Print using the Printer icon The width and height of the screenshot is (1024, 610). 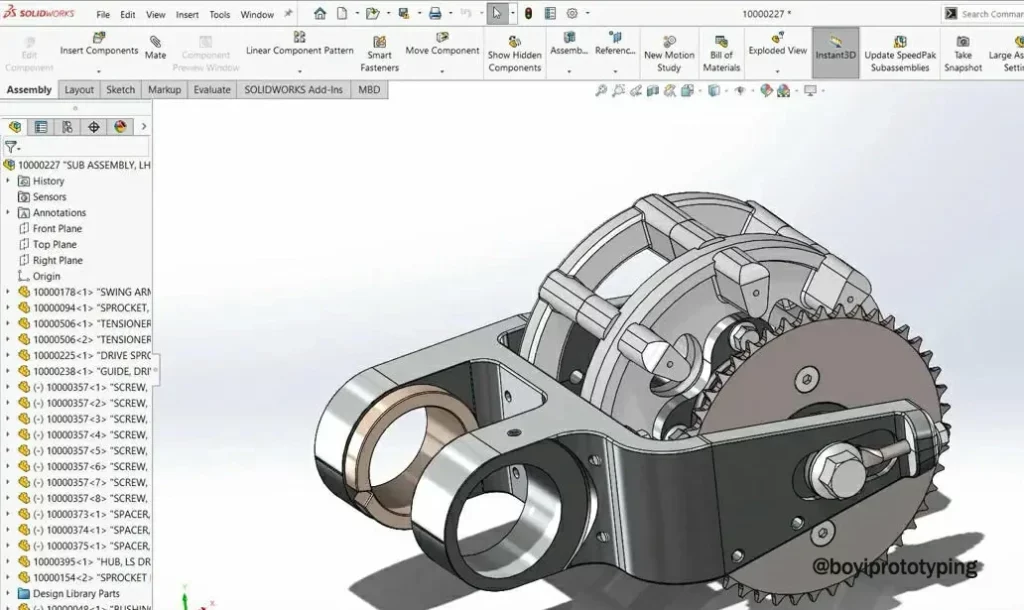click(435, 14)
